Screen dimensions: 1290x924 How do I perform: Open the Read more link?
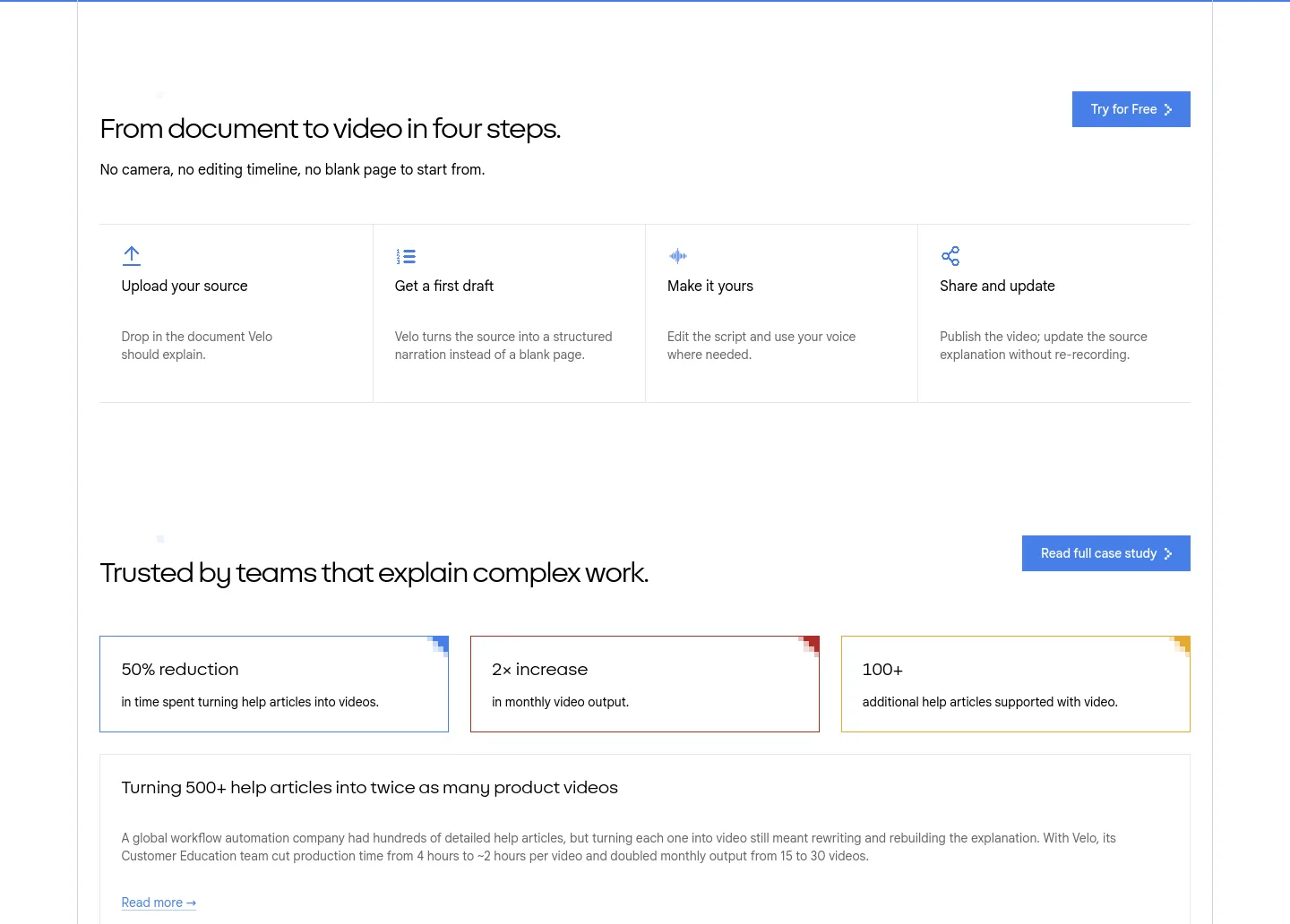click(x=159, y=903)
